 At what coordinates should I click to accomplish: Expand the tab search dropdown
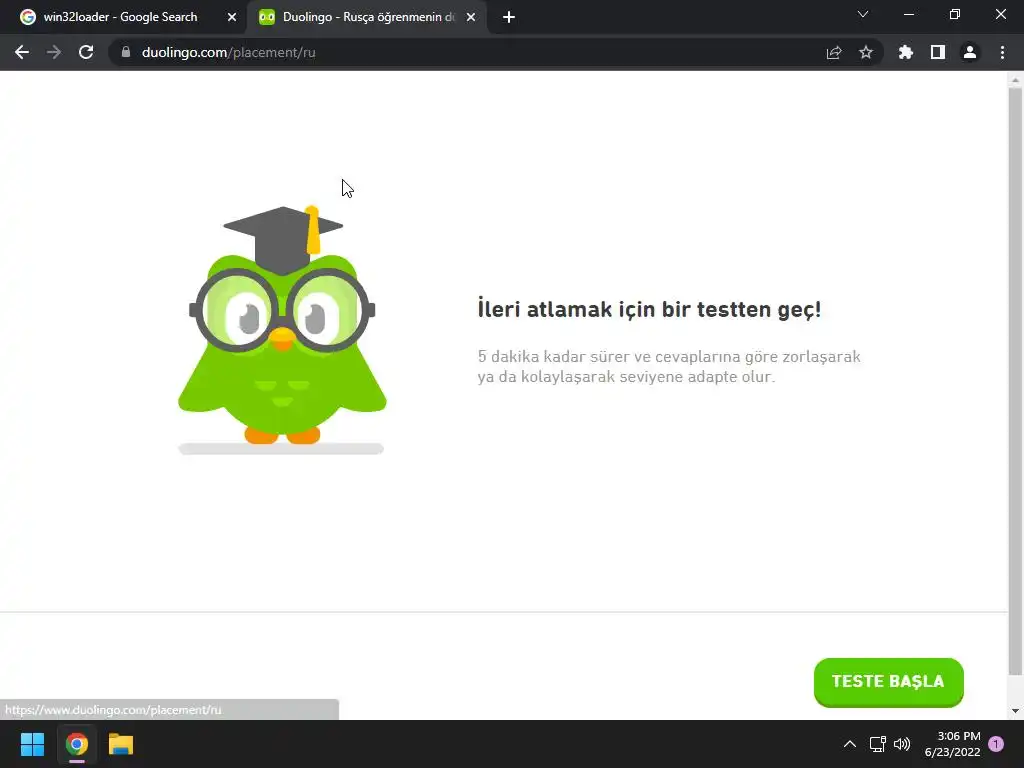coord(863,14)
